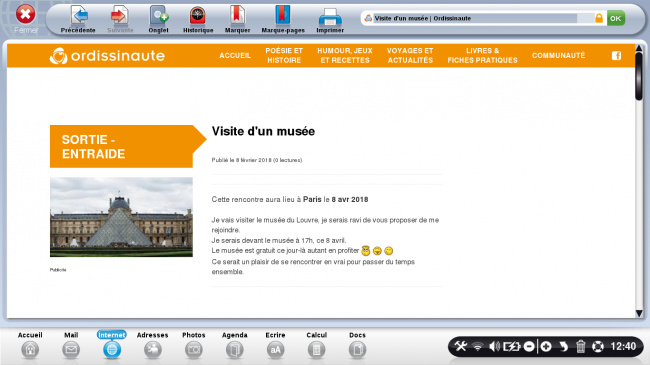The height and width of the screenshot is (365, 650).
Task: Click the 12:40 clock
Action: [x=623, y=346]
